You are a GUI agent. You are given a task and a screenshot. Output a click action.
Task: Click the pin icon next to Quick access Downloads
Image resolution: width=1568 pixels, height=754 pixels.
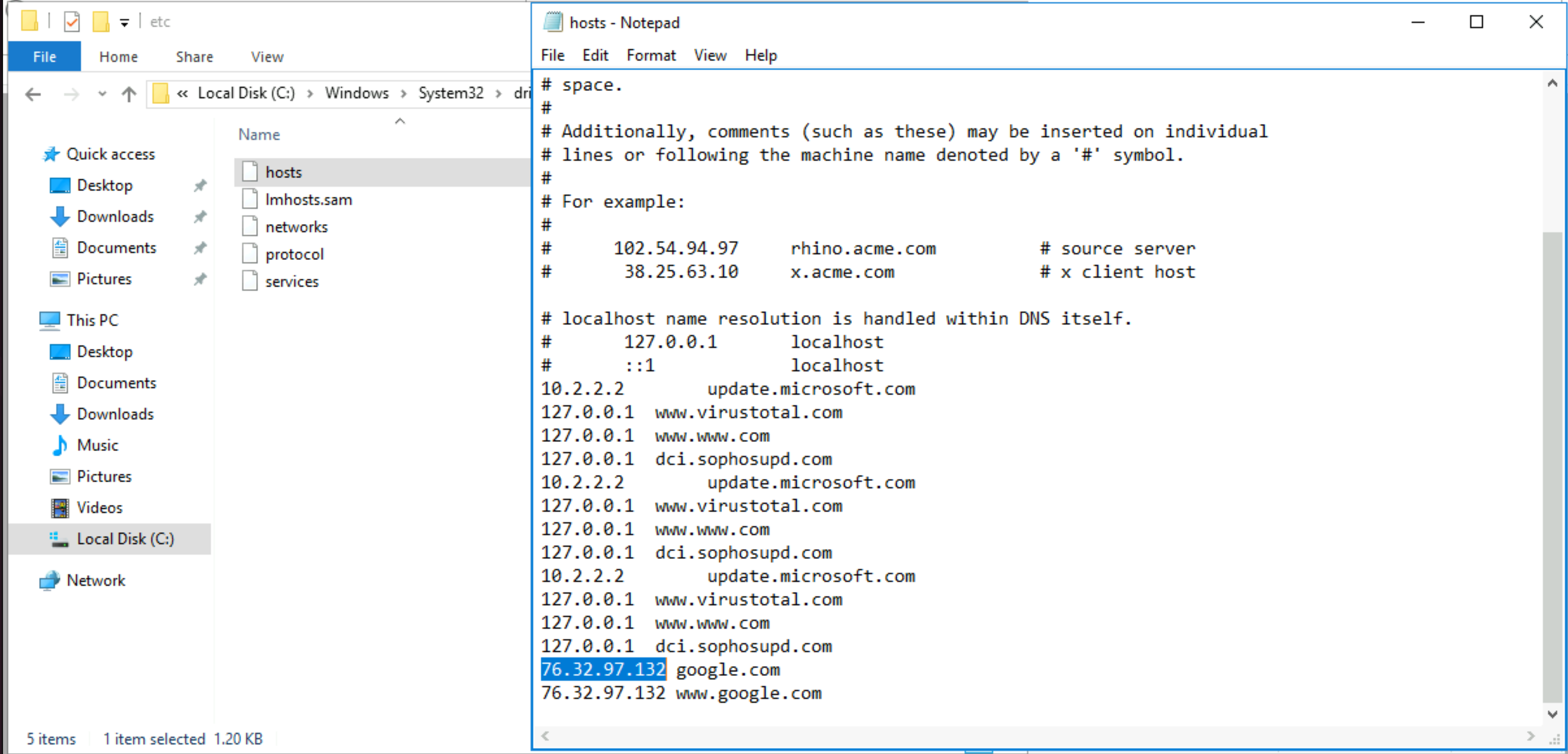click(x=200, y=216)
